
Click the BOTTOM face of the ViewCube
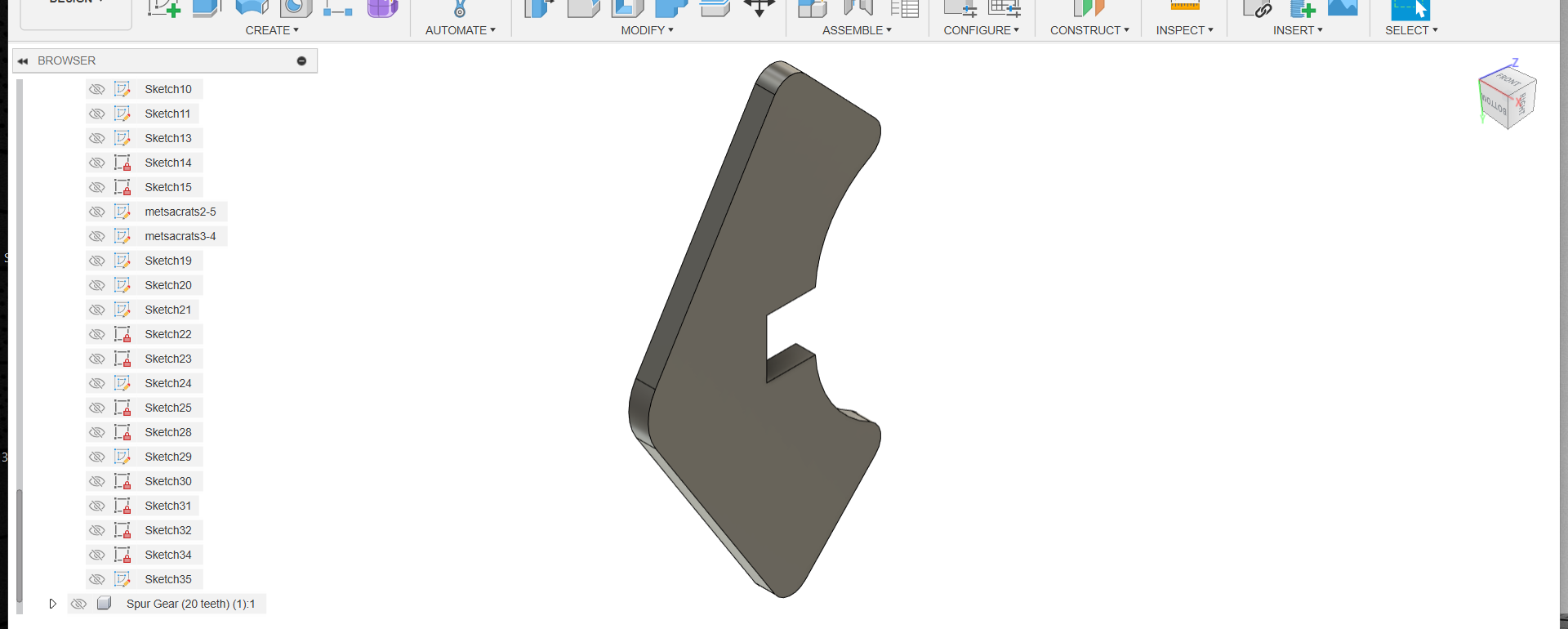point(1493,104)
